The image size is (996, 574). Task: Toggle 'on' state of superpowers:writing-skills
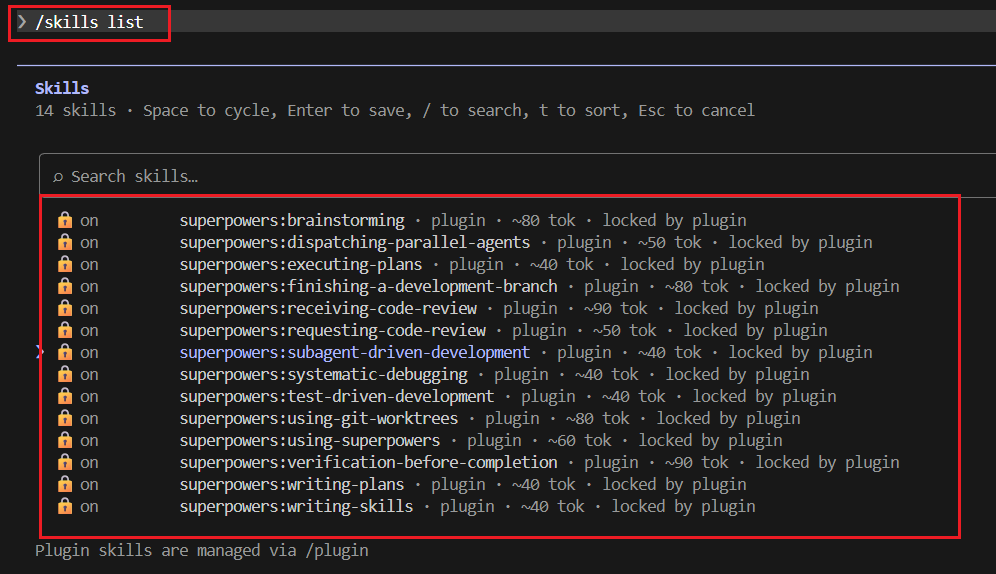(89, 507)
